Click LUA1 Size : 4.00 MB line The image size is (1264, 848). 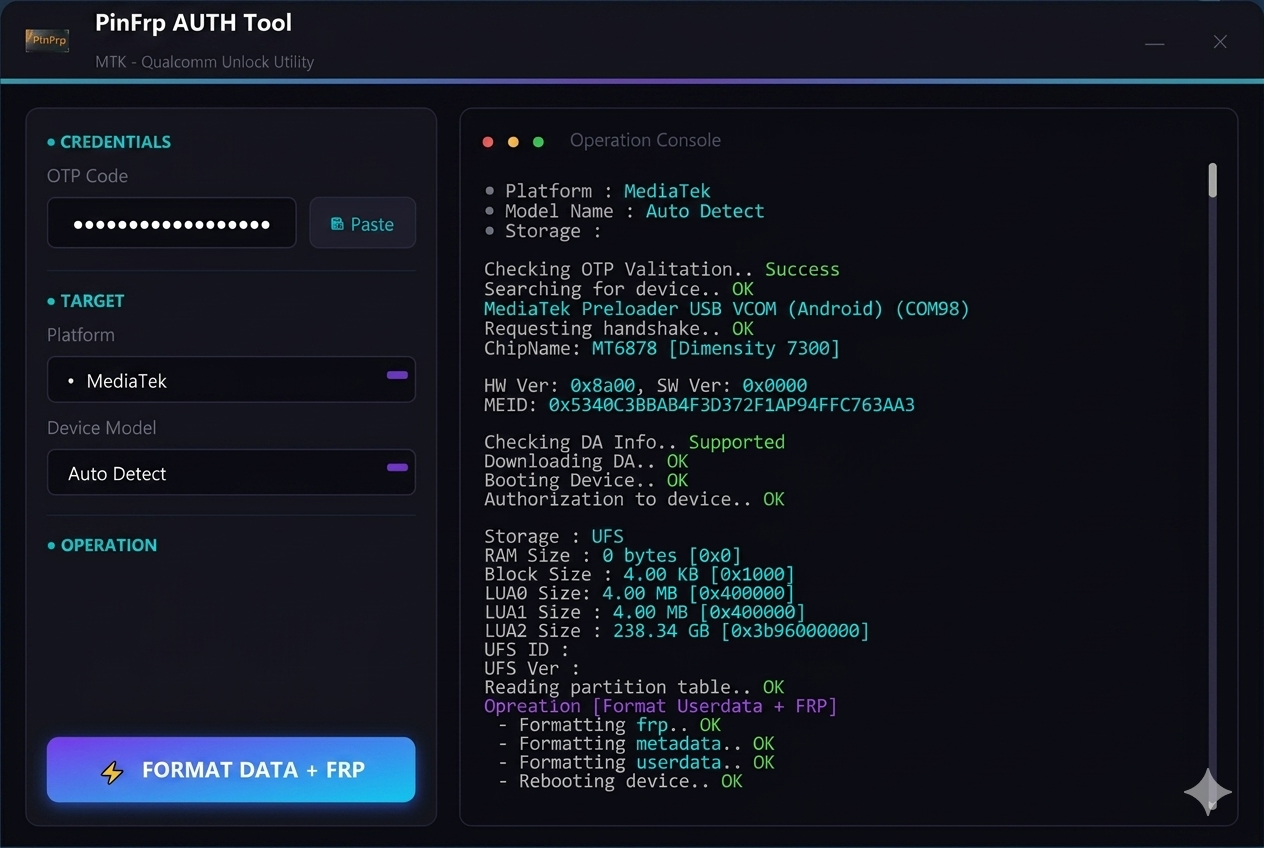tap(645, 612)
